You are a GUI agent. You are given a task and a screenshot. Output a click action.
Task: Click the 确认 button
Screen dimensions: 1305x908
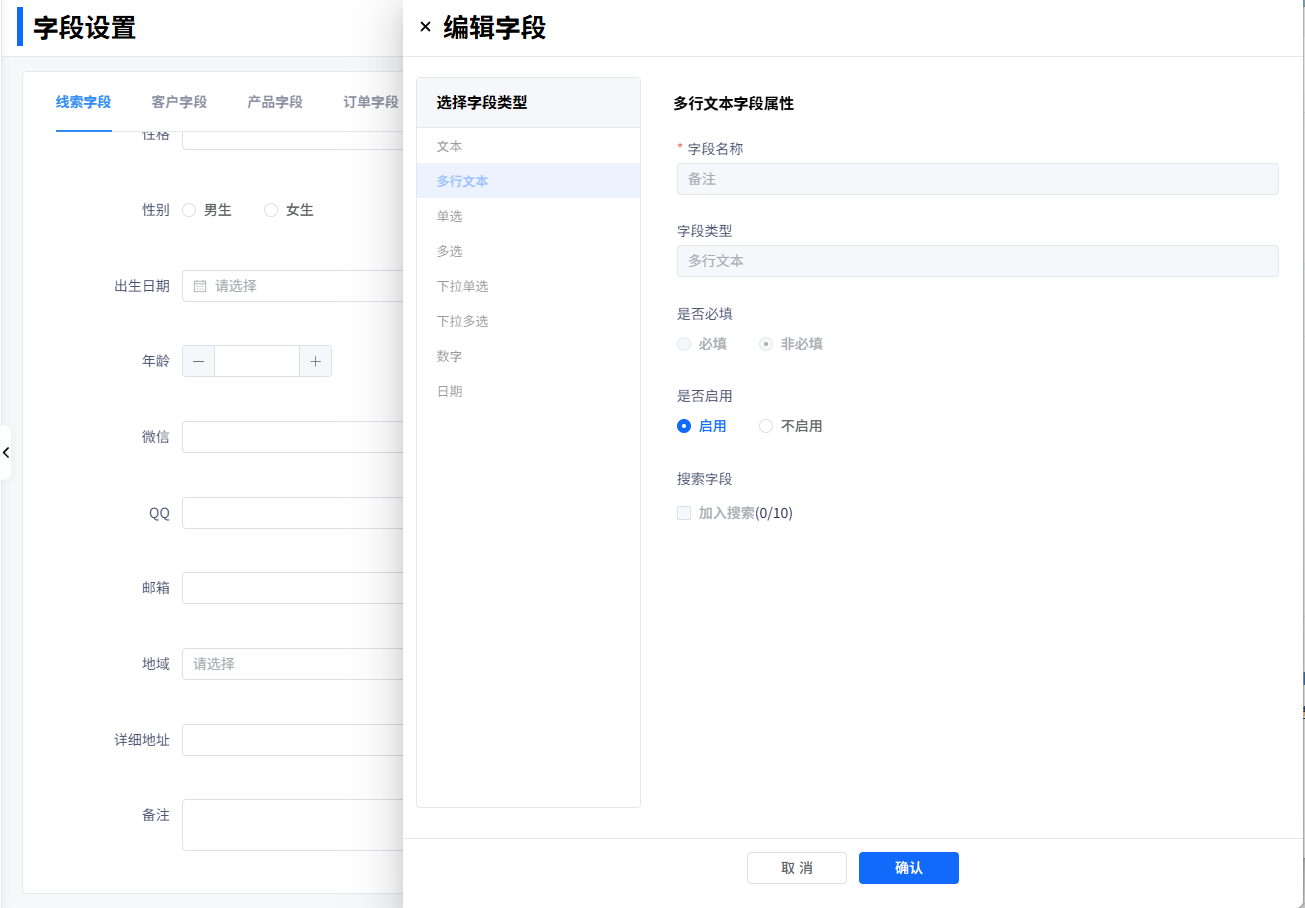coord(908,868)
